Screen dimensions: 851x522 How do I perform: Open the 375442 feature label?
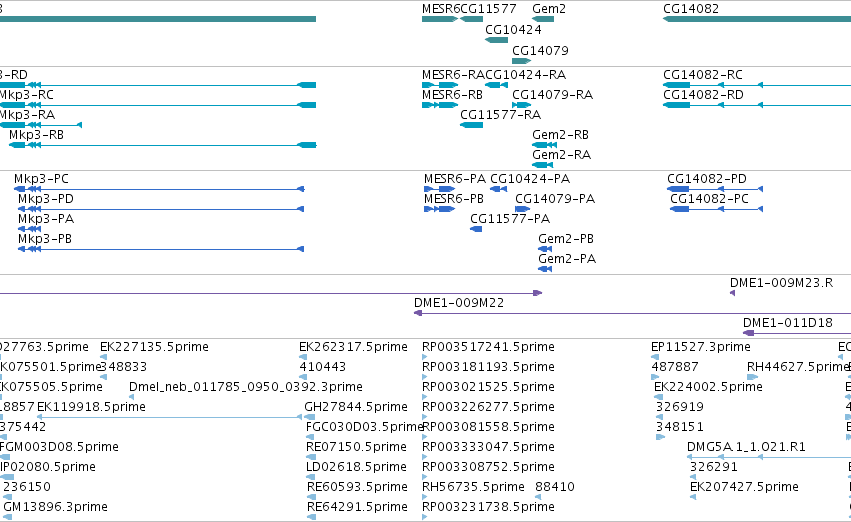click(23, 428)
